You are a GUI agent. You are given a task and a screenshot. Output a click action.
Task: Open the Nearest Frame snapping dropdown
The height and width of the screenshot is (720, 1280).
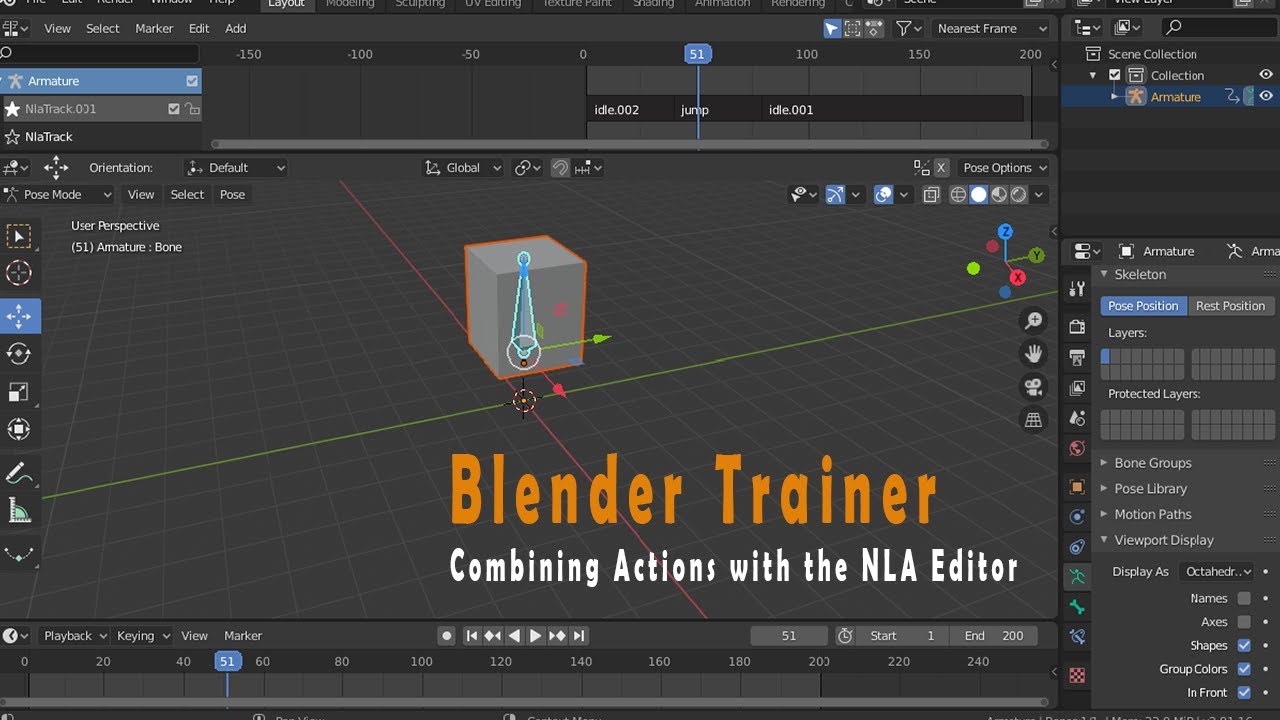tap(990, 29)
